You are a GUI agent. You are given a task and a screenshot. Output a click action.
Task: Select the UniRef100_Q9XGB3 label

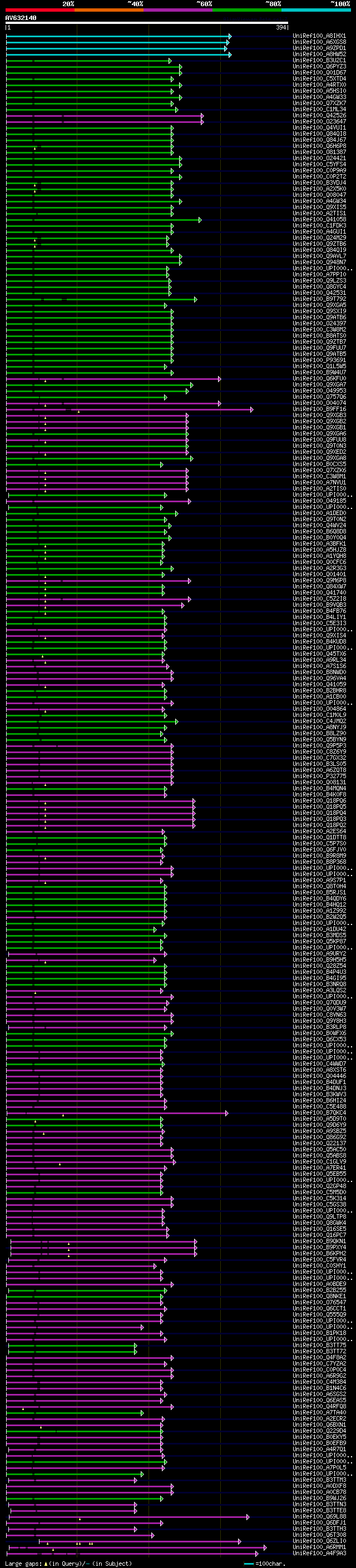point(319,416)
